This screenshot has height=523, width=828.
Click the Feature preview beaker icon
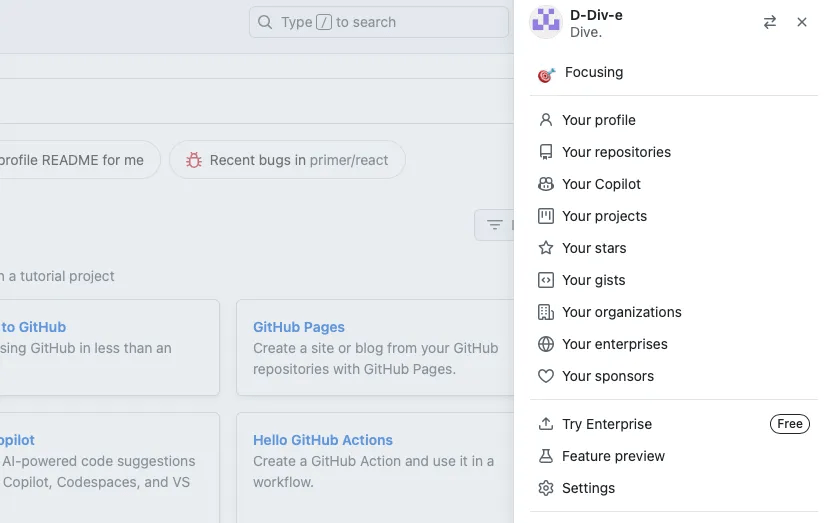point(546,456)
